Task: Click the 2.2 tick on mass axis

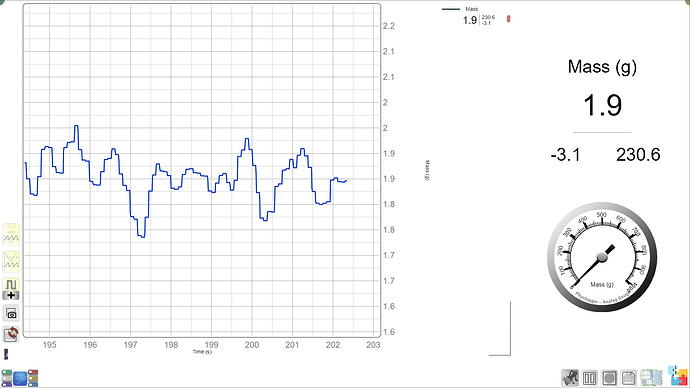Action: tap(389, 26)
